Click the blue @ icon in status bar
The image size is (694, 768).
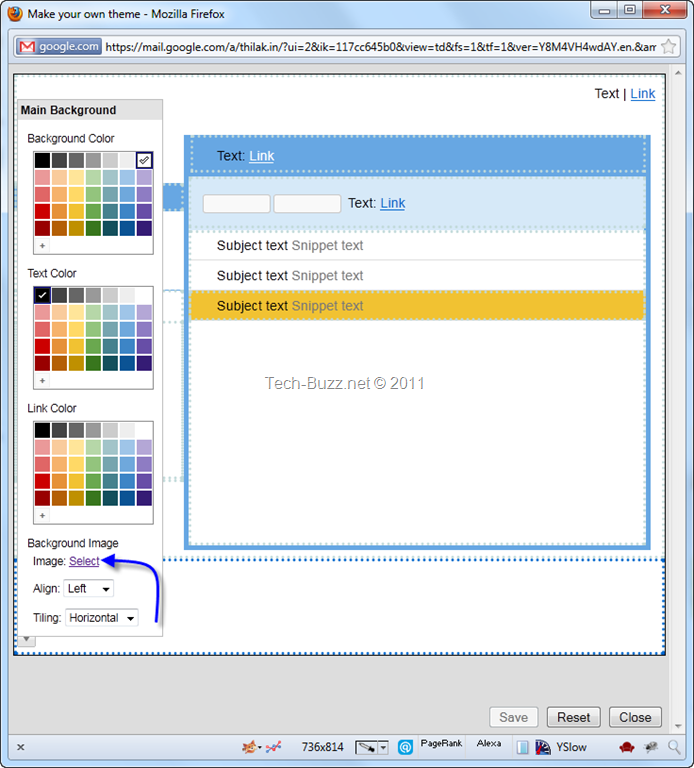point(405,746)
